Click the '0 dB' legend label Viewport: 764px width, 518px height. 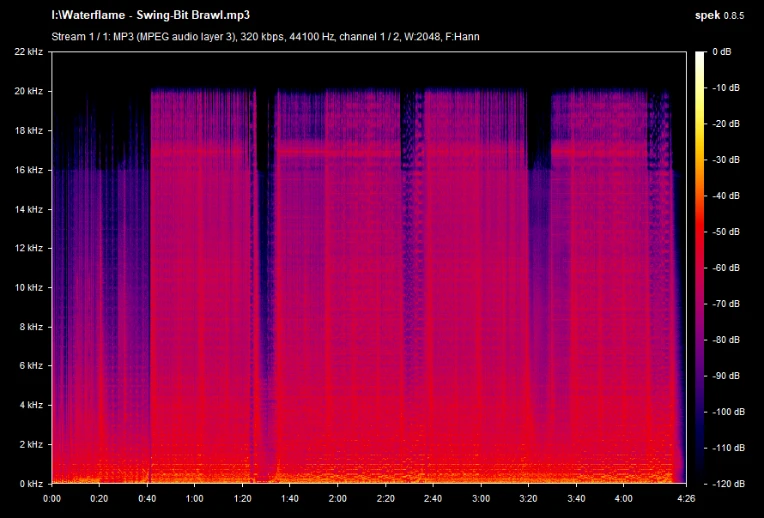[x=722, y=52]
